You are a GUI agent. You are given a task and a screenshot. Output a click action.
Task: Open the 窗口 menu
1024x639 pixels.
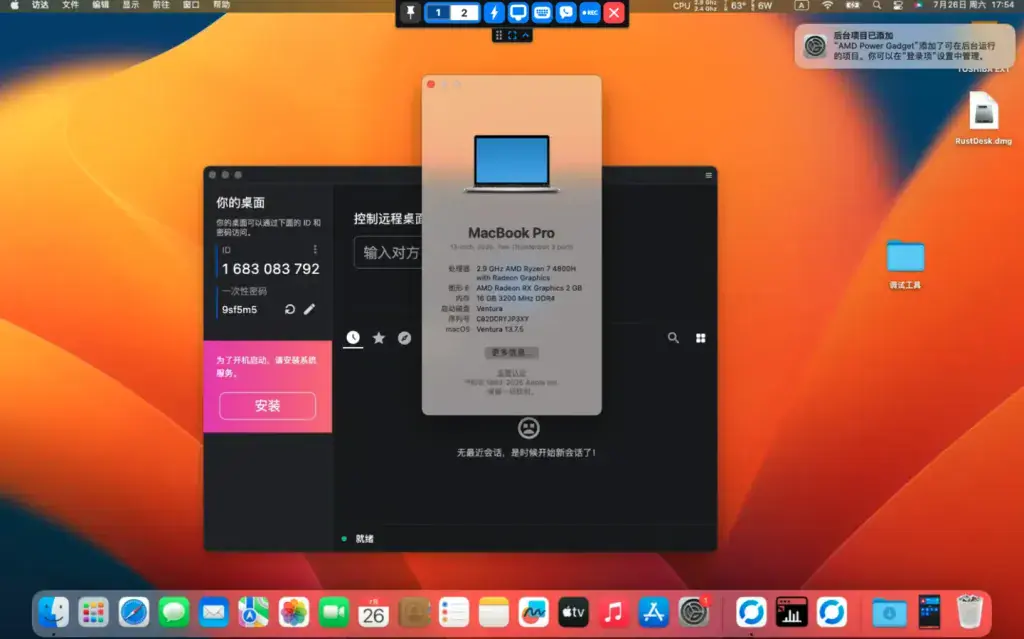pyautogui.click(x=191, y=5)
